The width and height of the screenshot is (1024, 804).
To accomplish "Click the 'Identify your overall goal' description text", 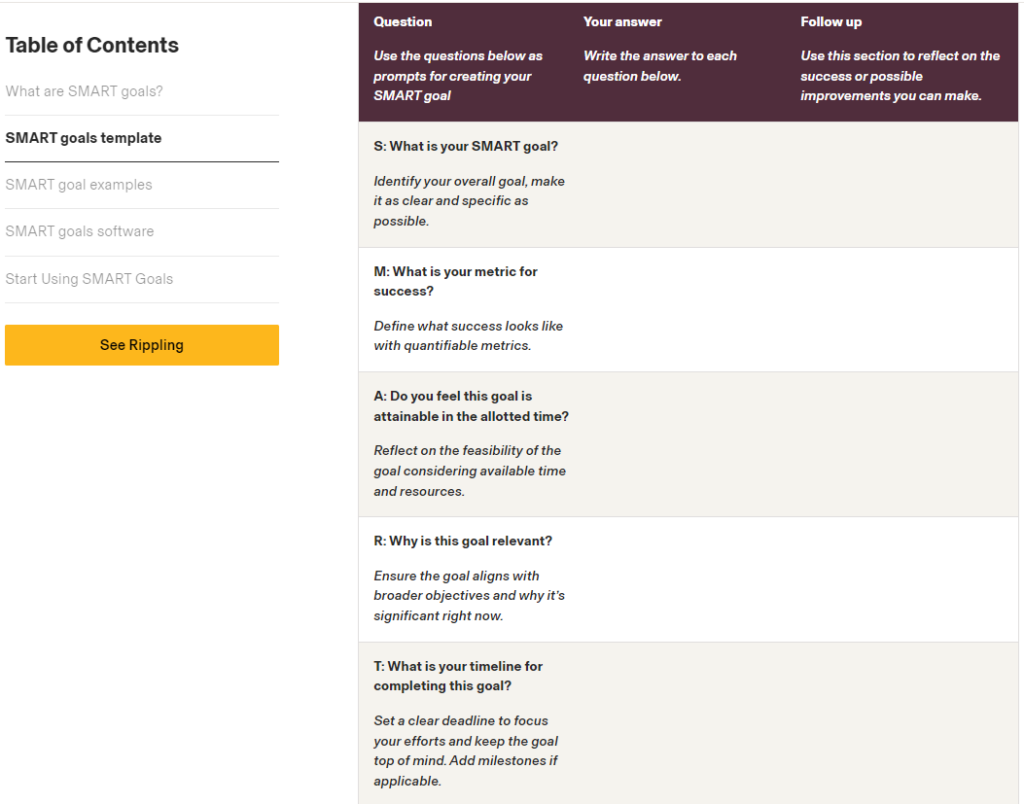I will pos(469,201).
